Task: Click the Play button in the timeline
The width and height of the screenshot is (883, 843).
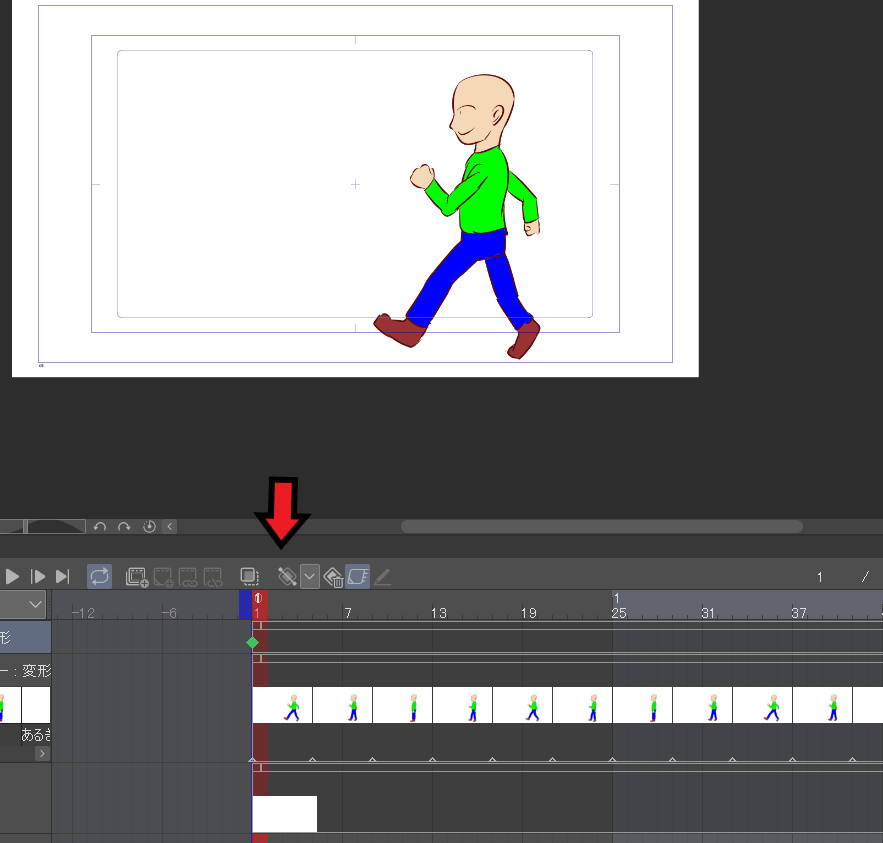Action: (x=13, y=576)
